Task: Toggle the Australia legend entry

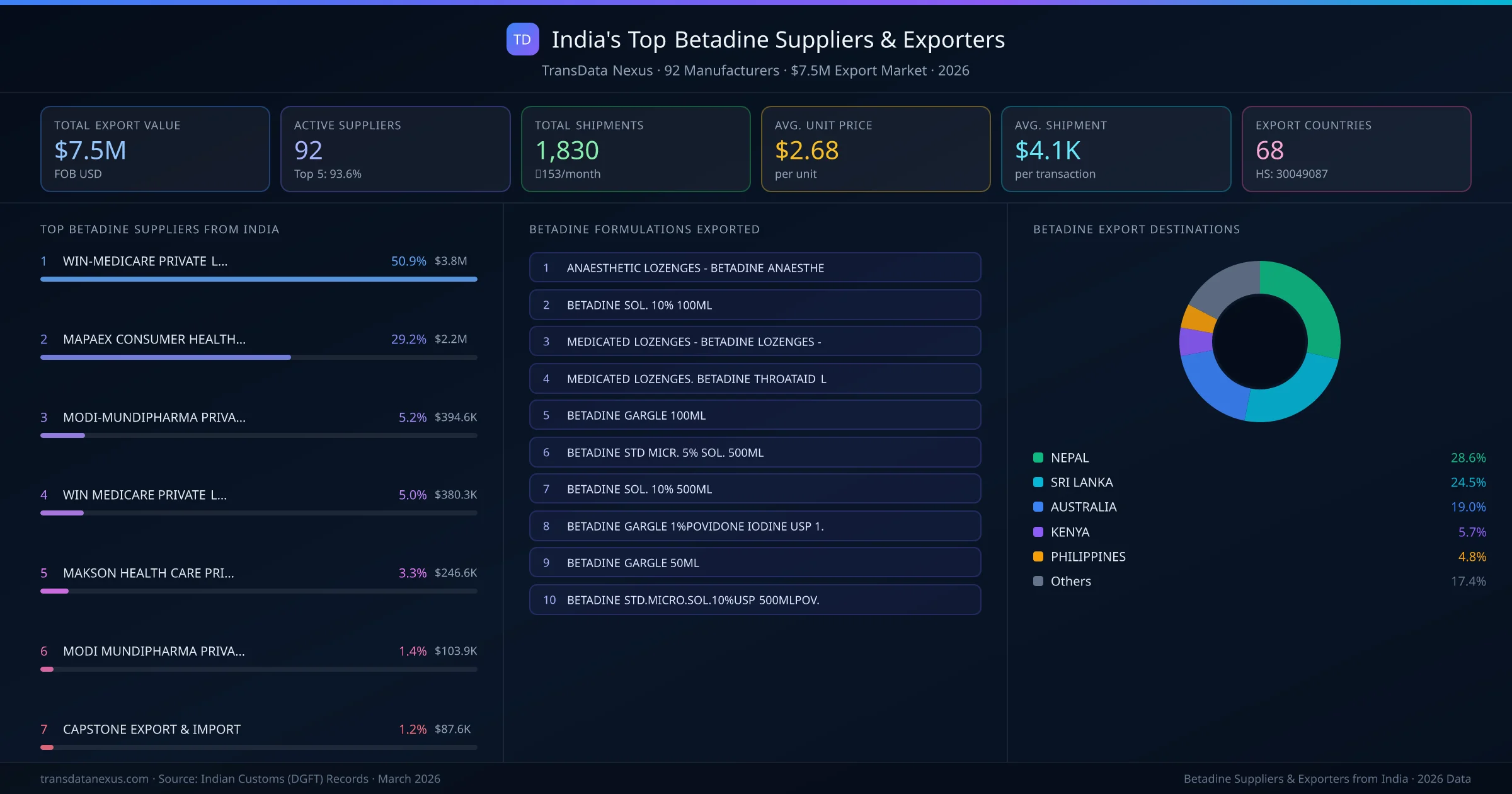Action: (1084, 507)
